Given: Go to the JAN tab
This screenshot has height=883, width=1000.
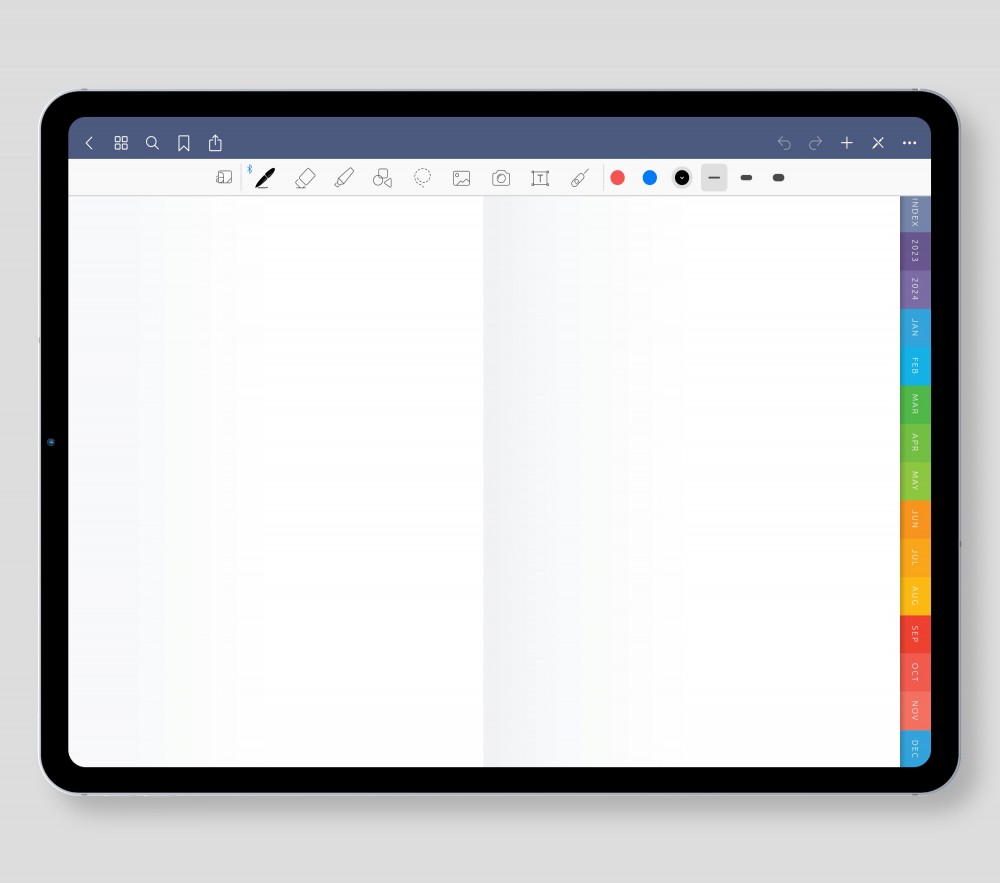Looking at the screenshot, I should 915,328.
